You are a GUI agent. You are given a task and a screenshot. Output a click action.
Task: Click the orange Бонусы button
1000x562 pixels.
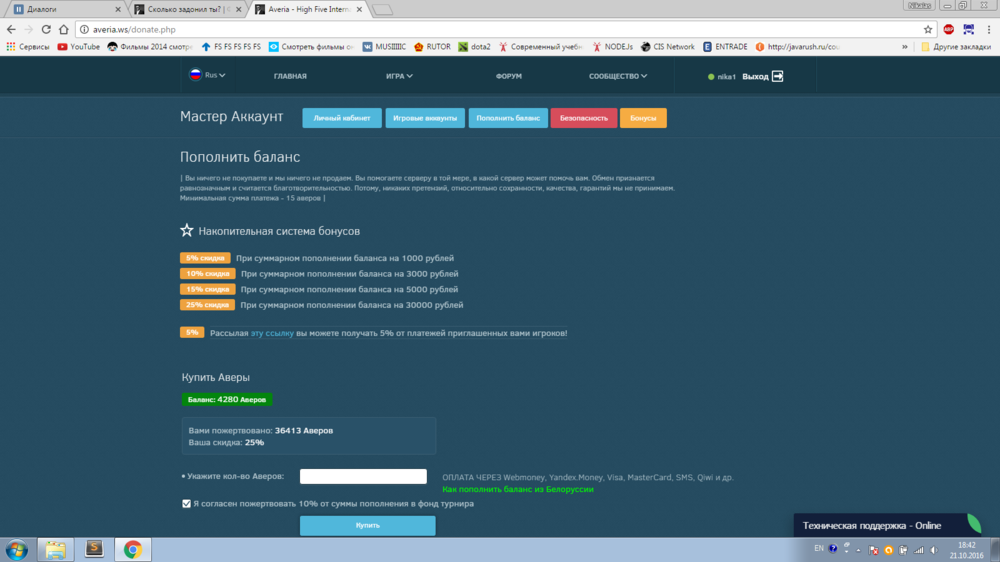[x=643, y=118]
